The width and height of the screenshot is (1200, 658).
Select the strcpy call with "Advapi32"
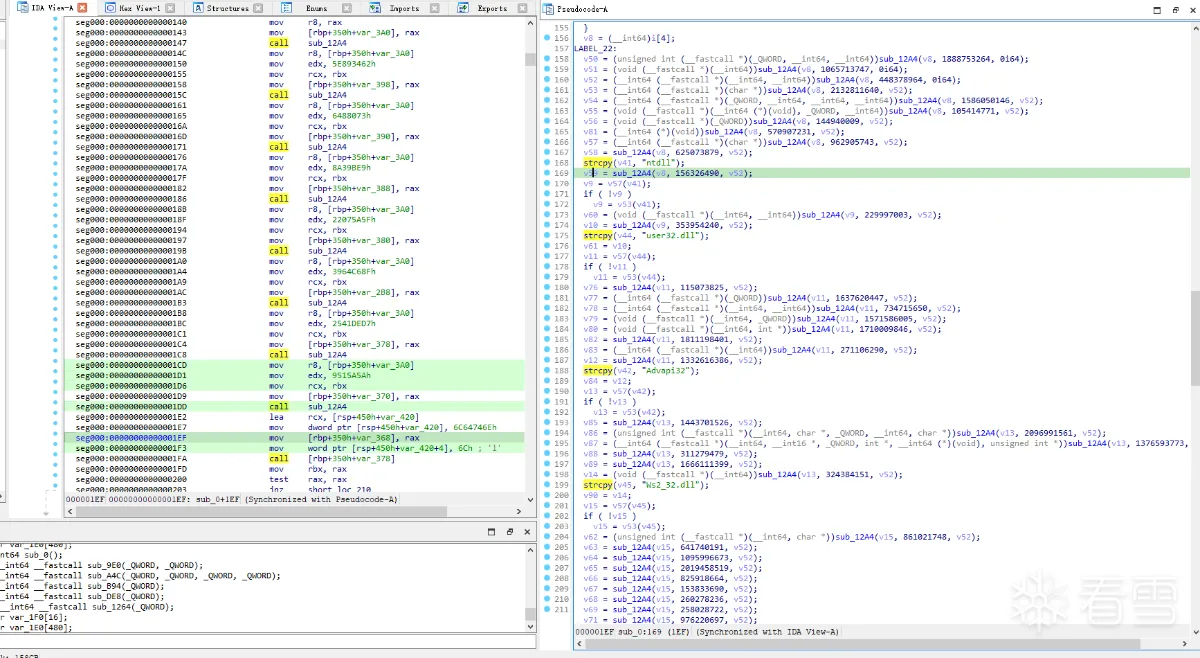coord(640,371)
